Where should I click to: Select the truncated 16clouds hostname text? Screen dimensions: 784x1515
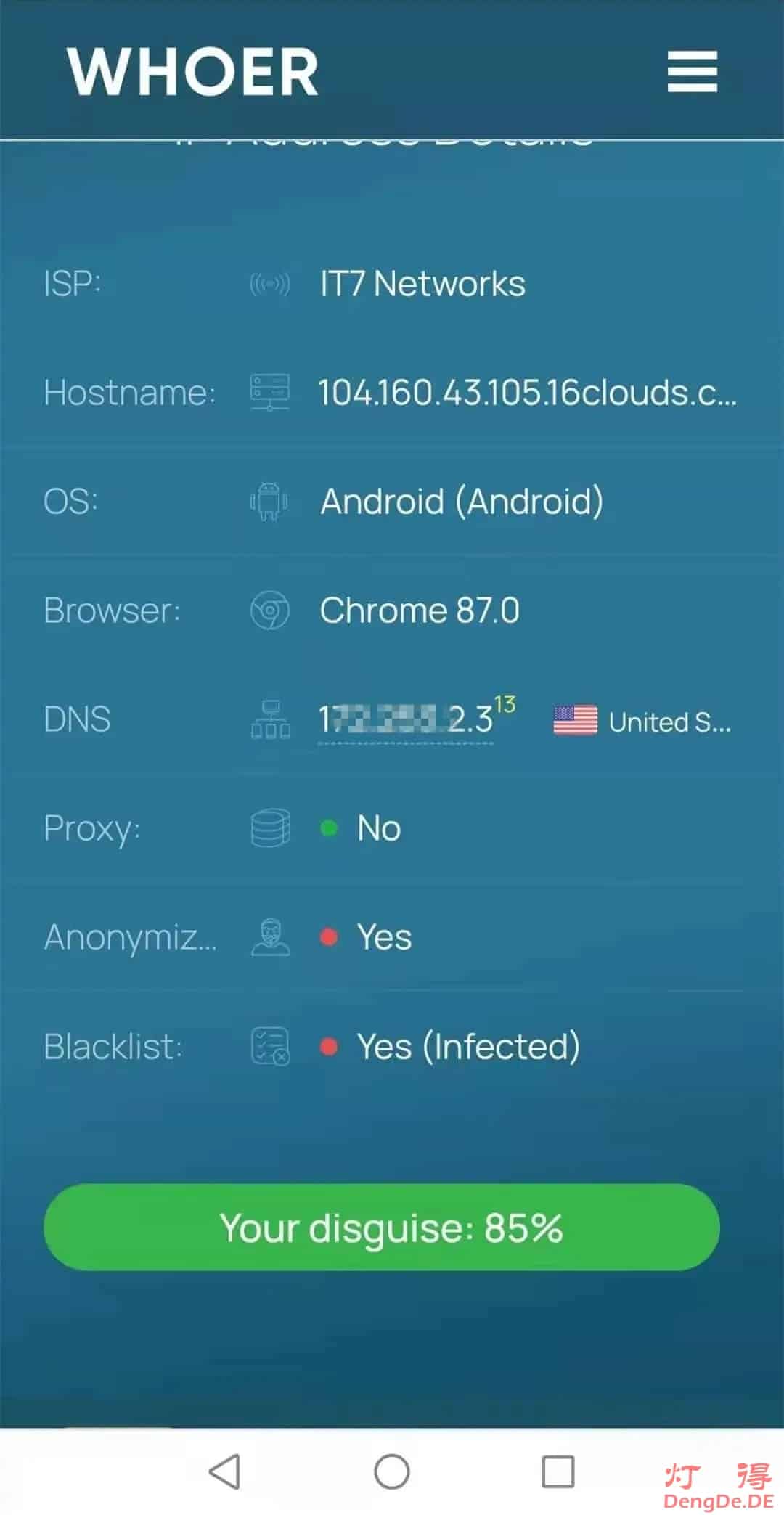[528, 393]
